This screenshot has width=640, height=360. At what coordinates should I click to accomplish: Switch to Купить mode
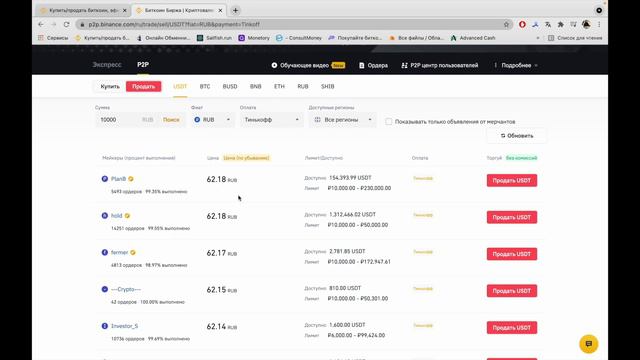point(110,87)
